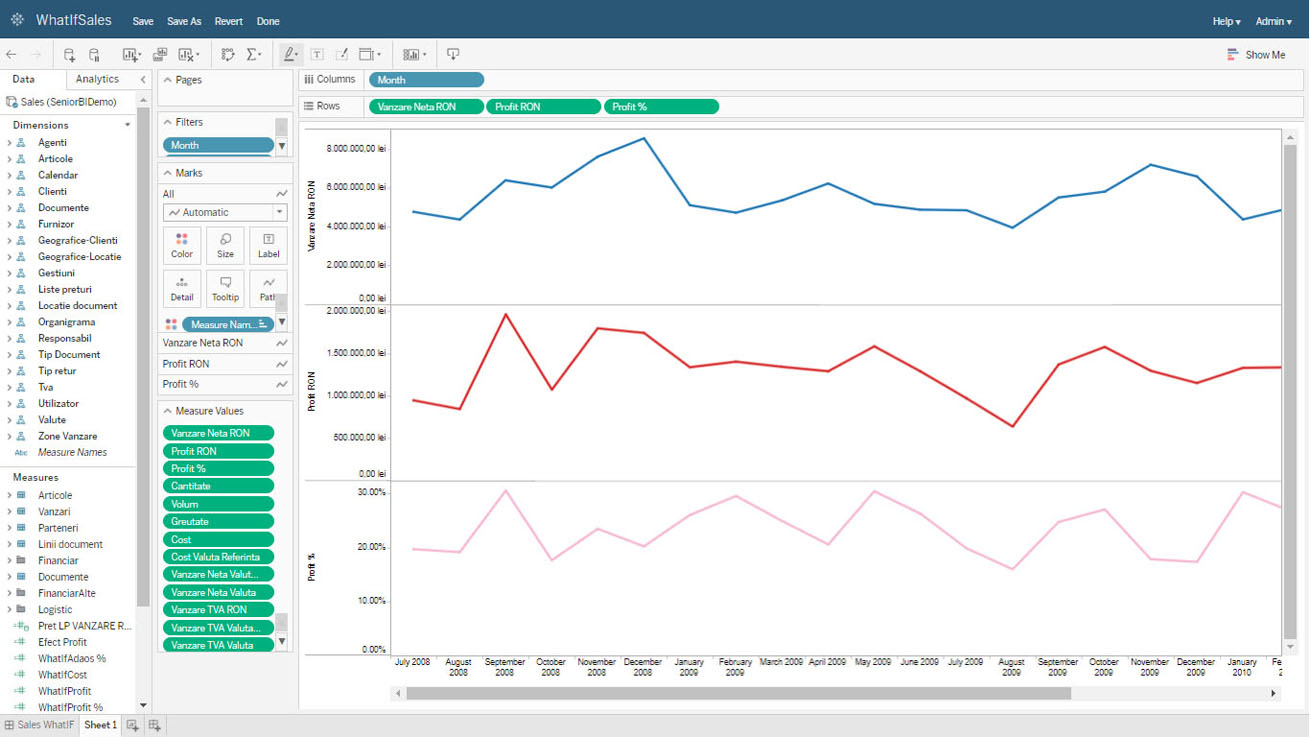Click the Vanzare Neta RON pill on Rows
Image resolution: width=1310 pixels, height=737 pixels.
[x=427, y=107]
